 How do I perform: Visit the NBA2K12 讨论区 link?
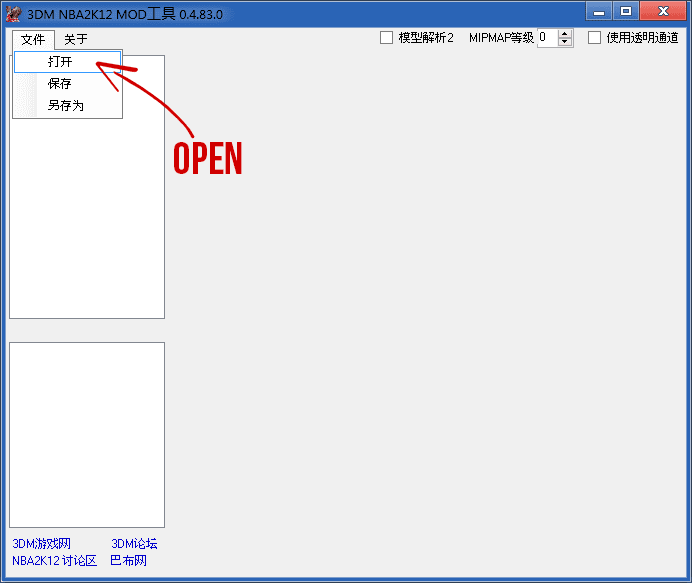54,561
